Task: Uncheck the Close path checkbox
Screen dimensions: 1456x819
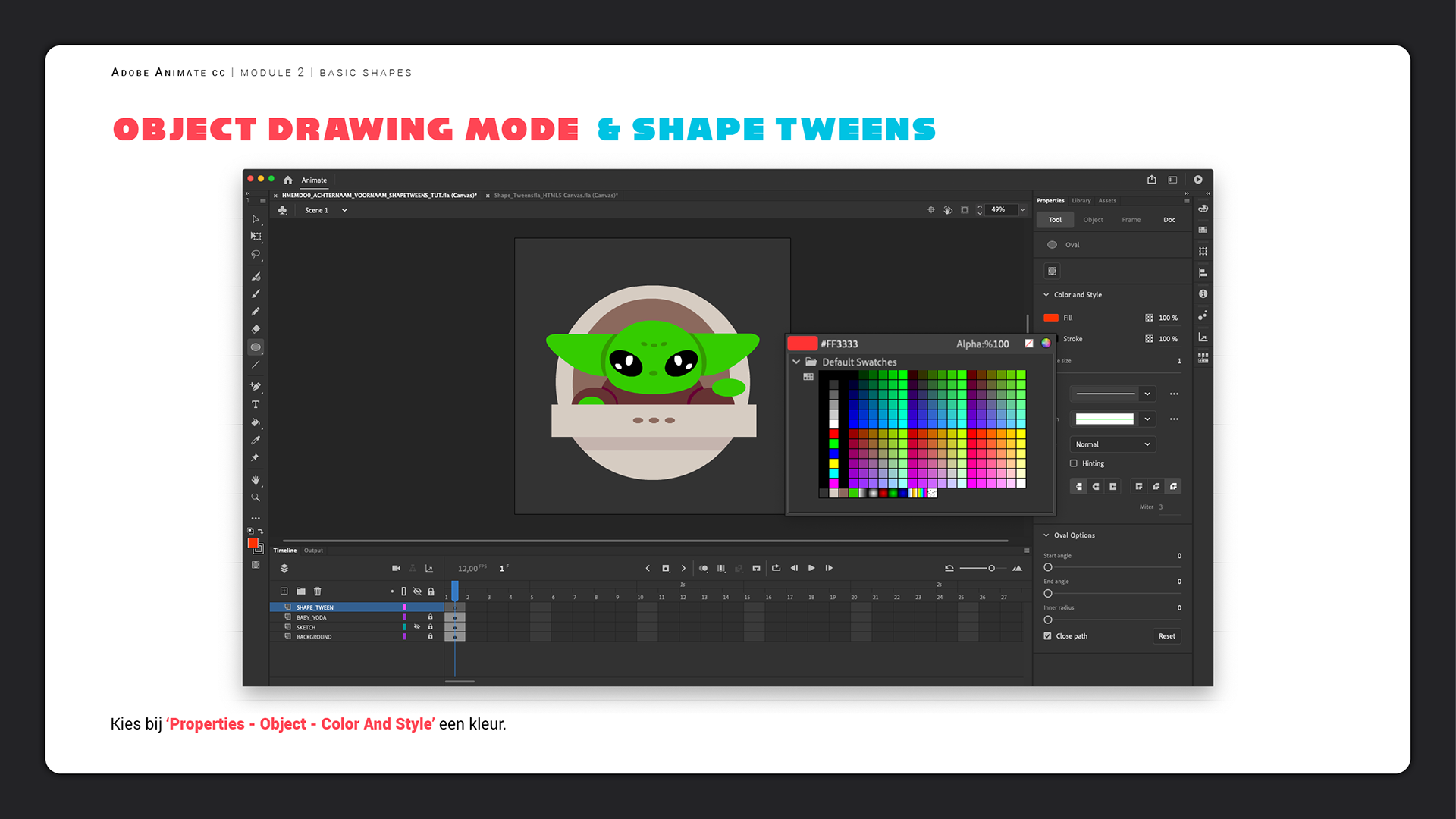Action: [x=1048, y=636]
